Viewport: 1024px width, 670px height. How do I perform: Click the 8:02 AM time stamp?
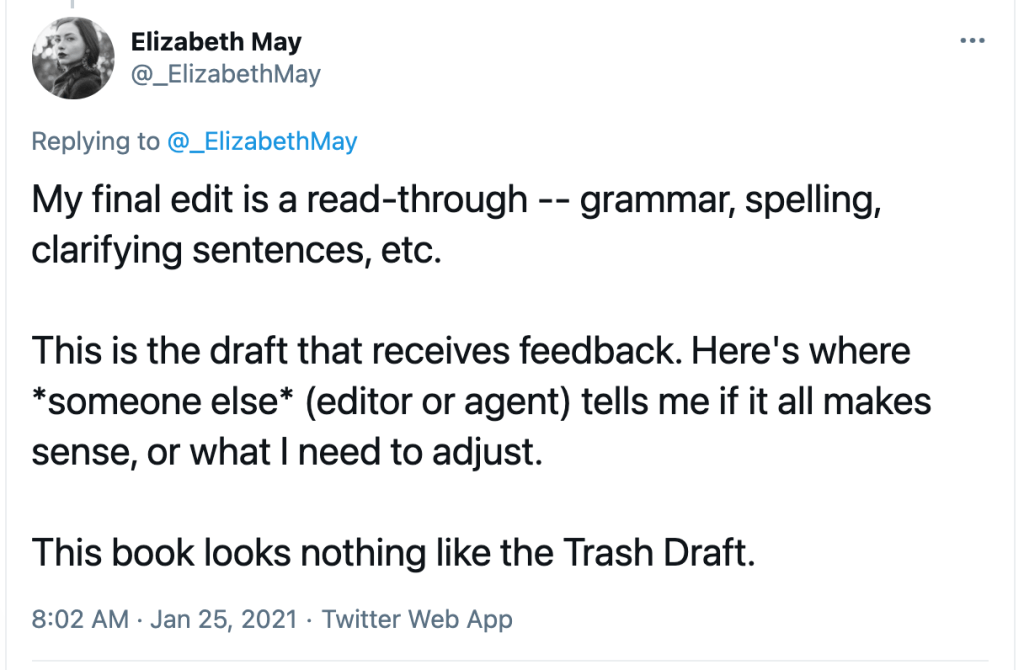[80, 619]
